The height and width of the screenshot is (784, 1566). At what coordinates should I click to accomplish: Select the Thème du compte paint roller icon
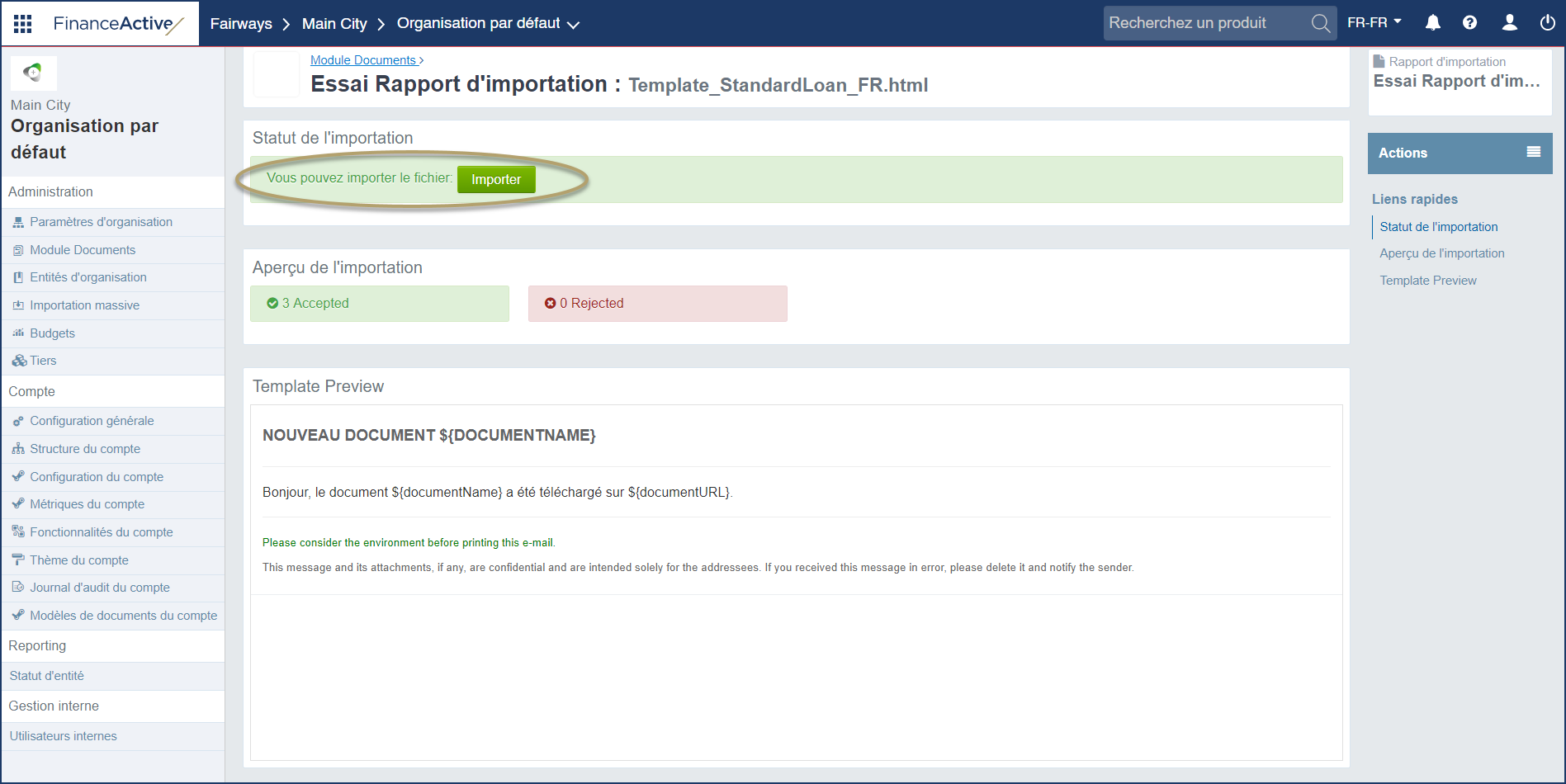(x=18, y=560)
